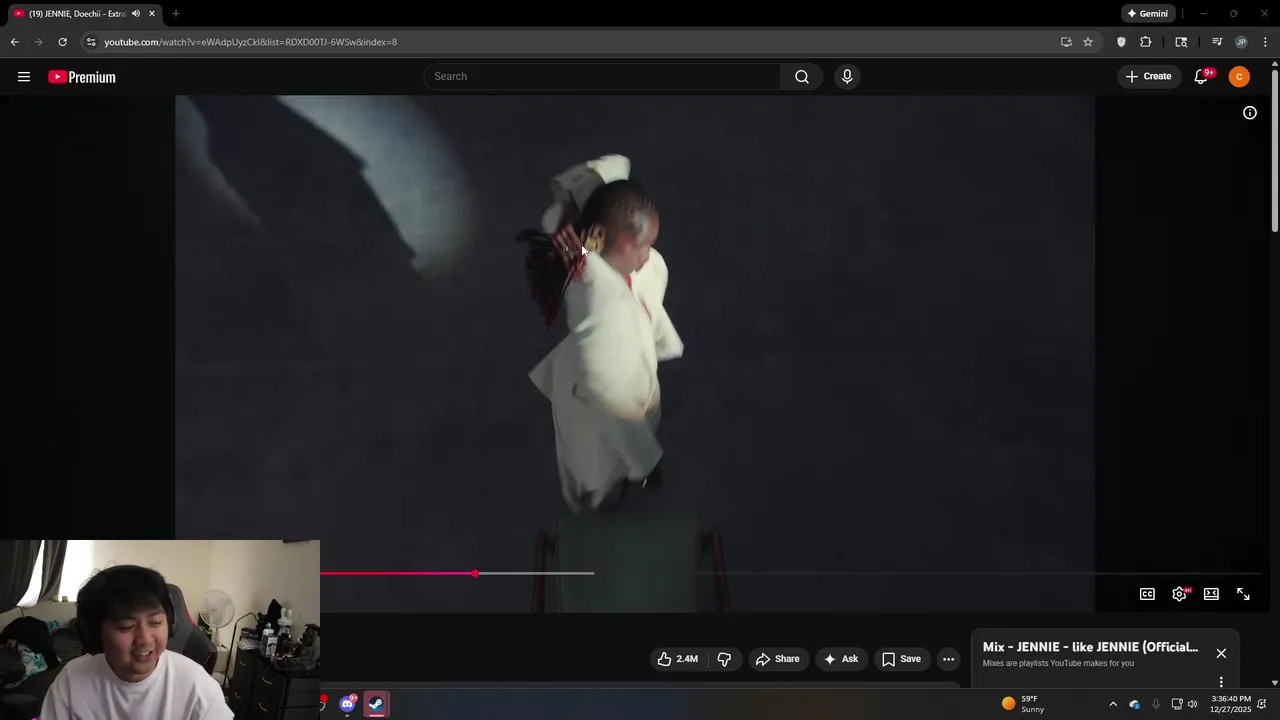Image resolution: width=1280 pixels, height=720 pixels.
Task: Open Windows notification center bell
Action: 1263,704
